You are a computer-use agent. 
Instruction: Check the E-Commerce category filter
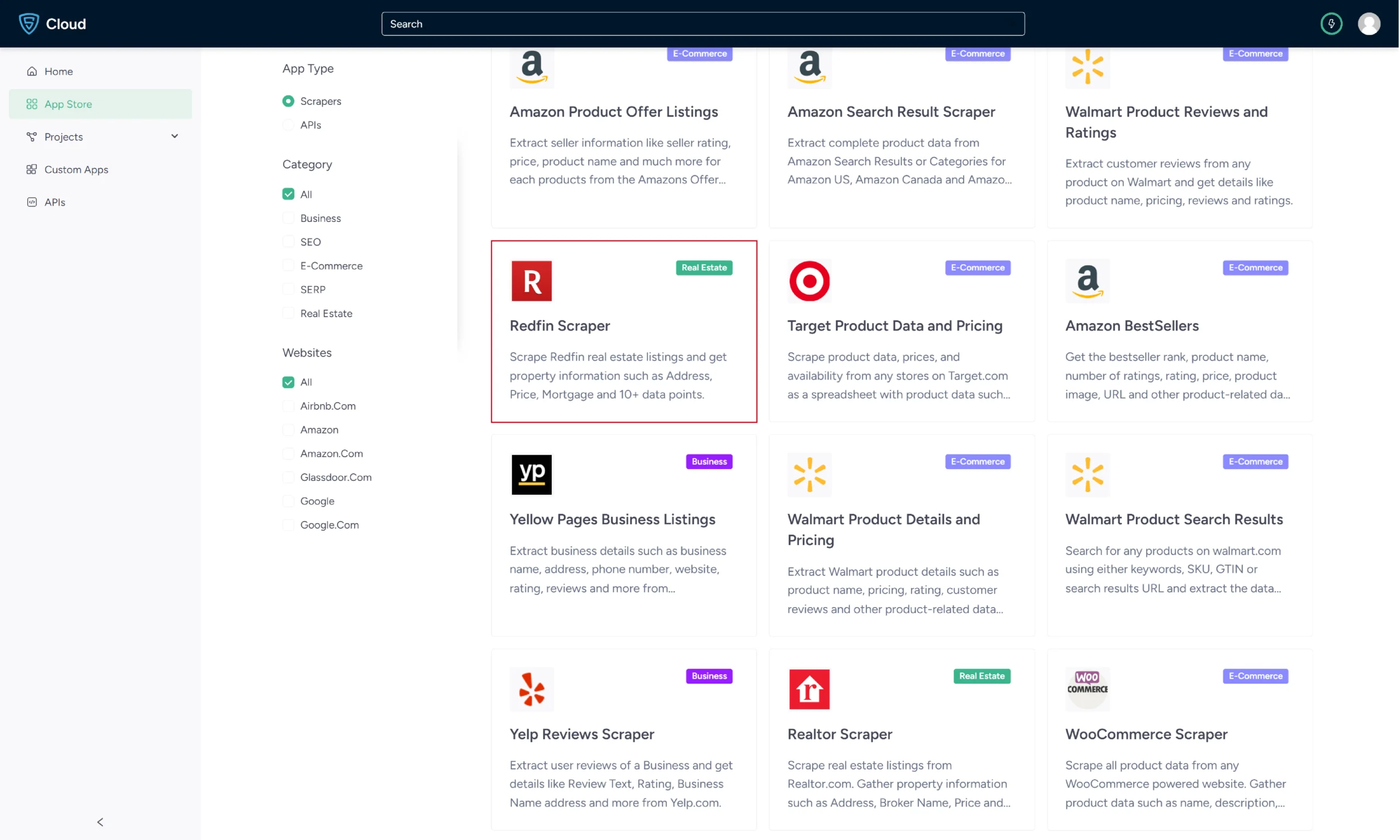[x=288, y=265]
